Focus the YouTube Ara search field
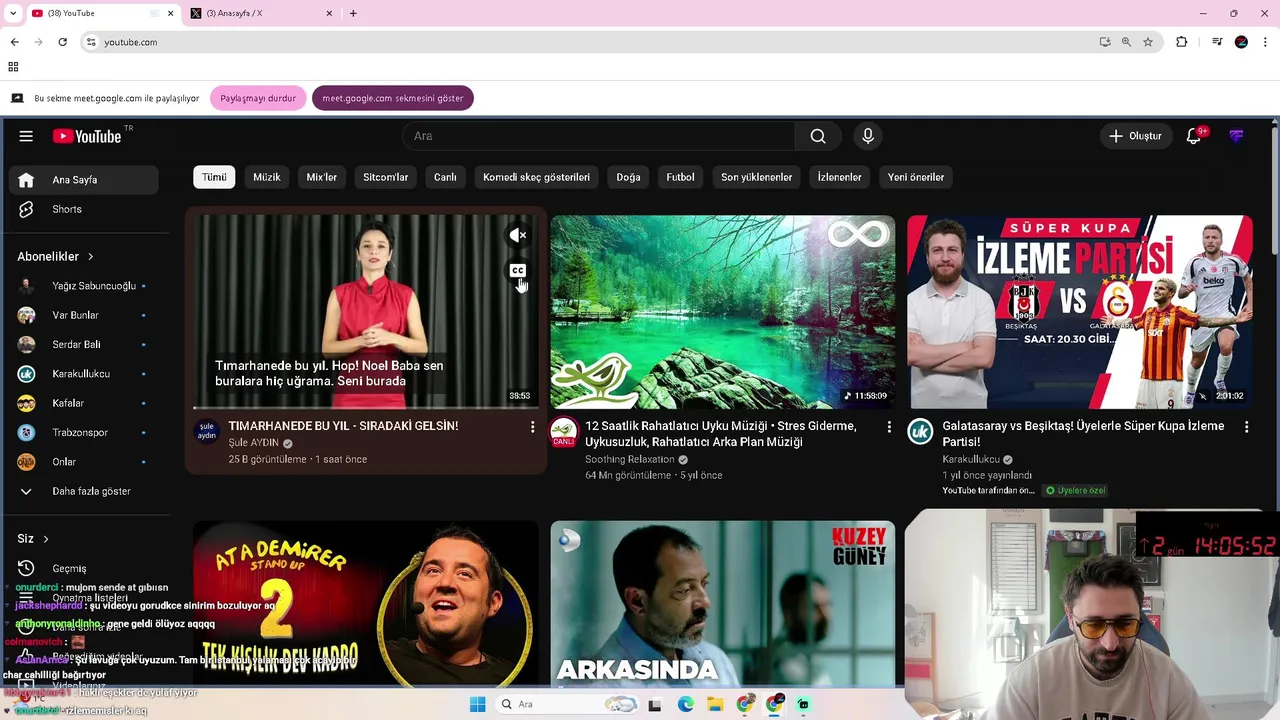 pyautogui.click(x=598, y=136)
